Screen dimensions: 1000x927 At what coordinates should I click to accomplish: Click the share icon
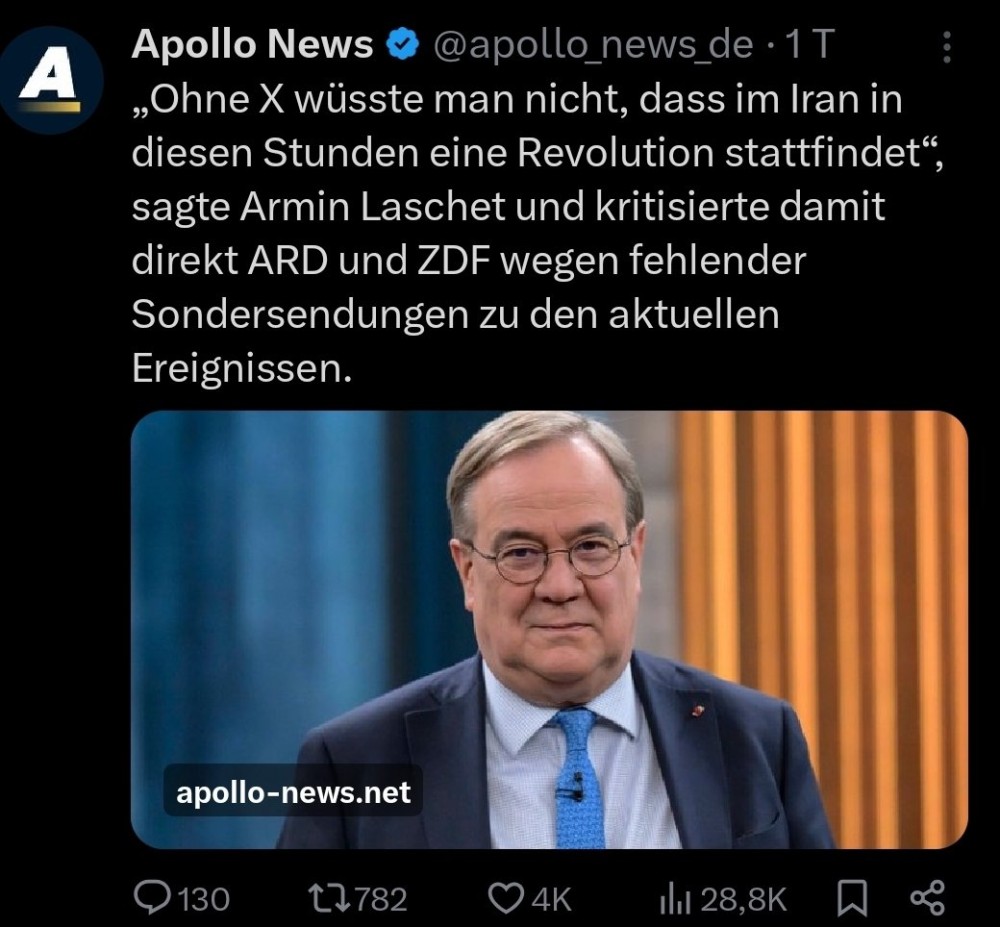pos(927,897)
